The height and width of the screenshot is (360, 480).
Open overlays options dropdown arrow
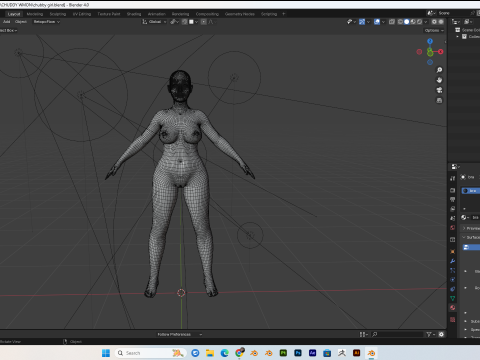[x=383, y=22]
